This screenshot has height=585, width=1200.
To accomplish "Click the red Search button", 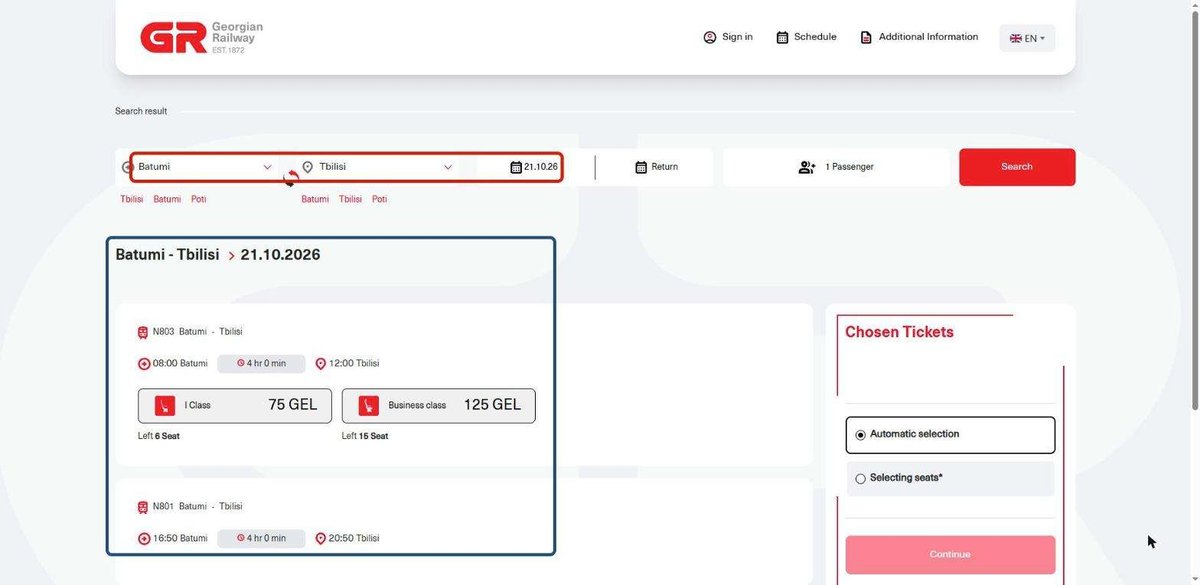I will pos(1017,167).
